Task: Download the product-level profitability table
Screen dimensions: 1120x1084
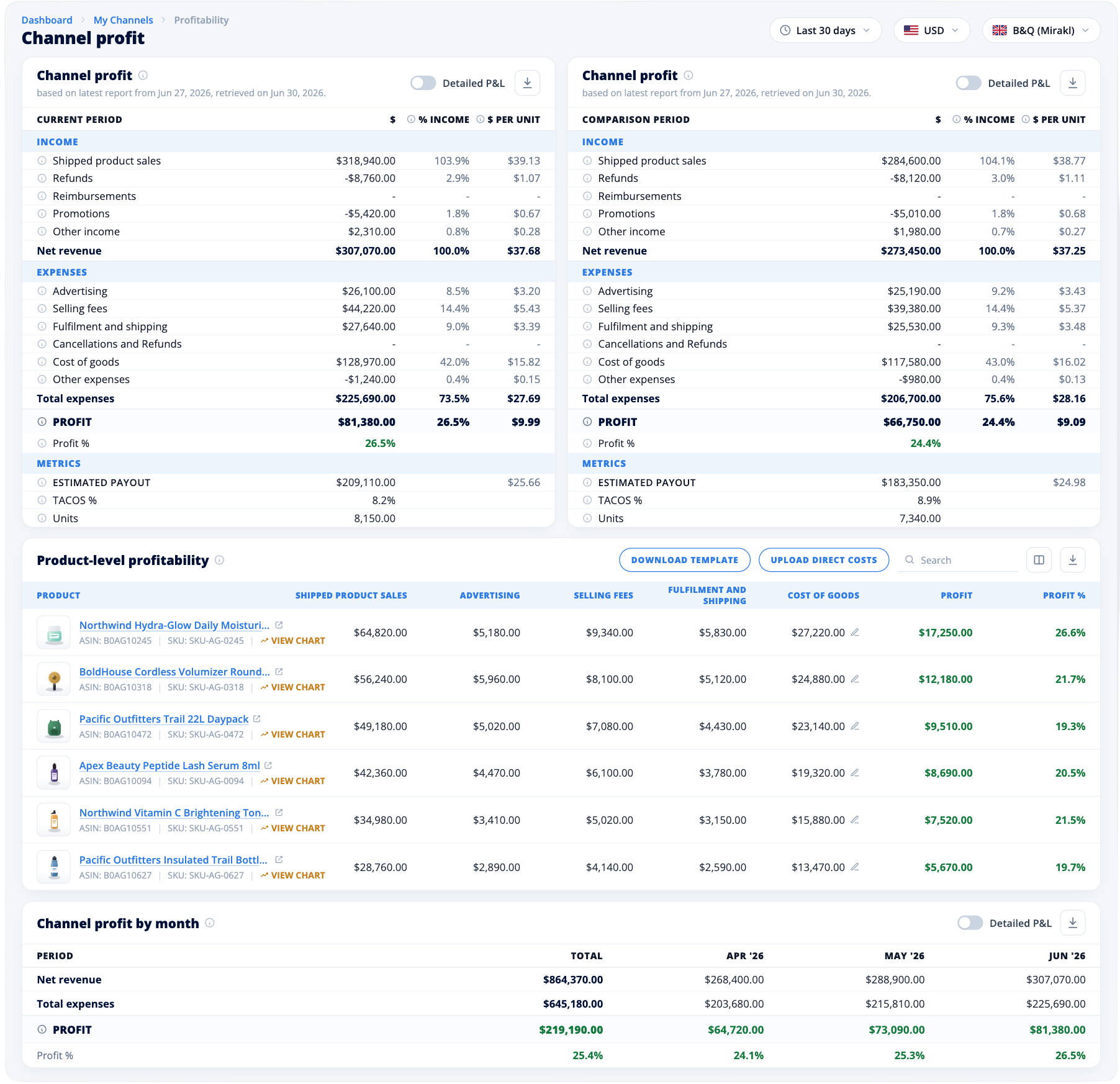Action: pyautogui.click(x=1072, y=560)
